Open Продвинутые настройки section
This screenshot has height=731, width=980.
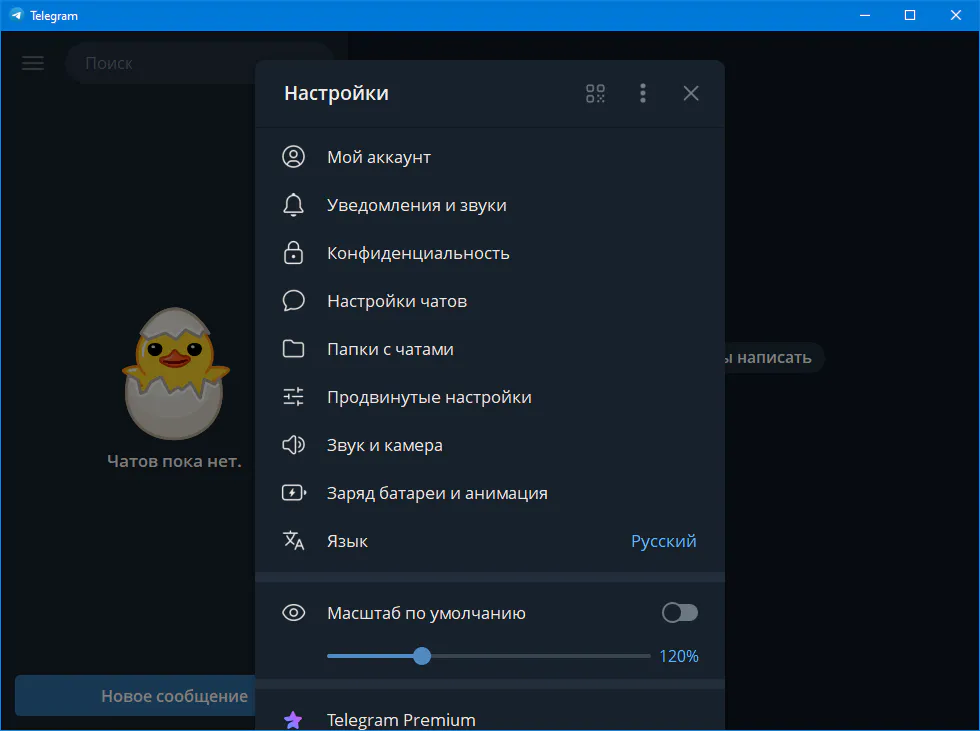coord(490,397)
